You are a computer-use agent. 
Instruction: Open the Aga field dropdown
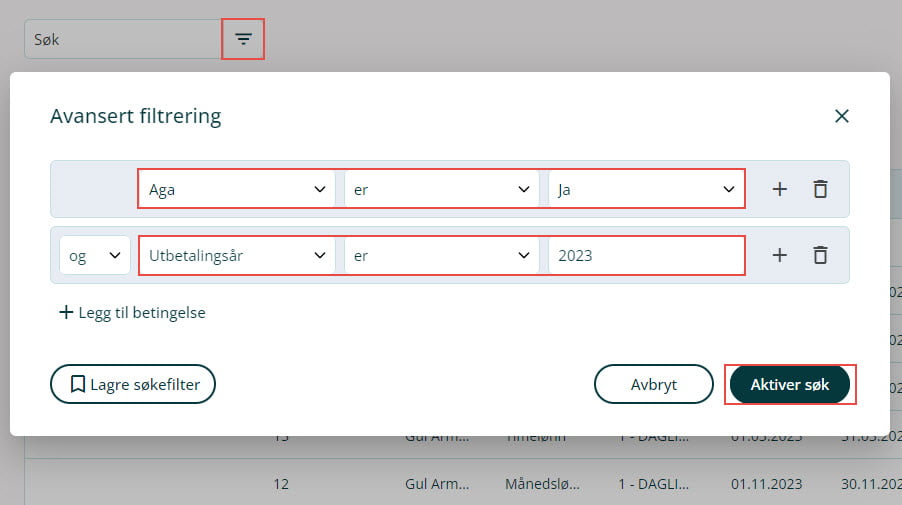(x=237, y=189)
